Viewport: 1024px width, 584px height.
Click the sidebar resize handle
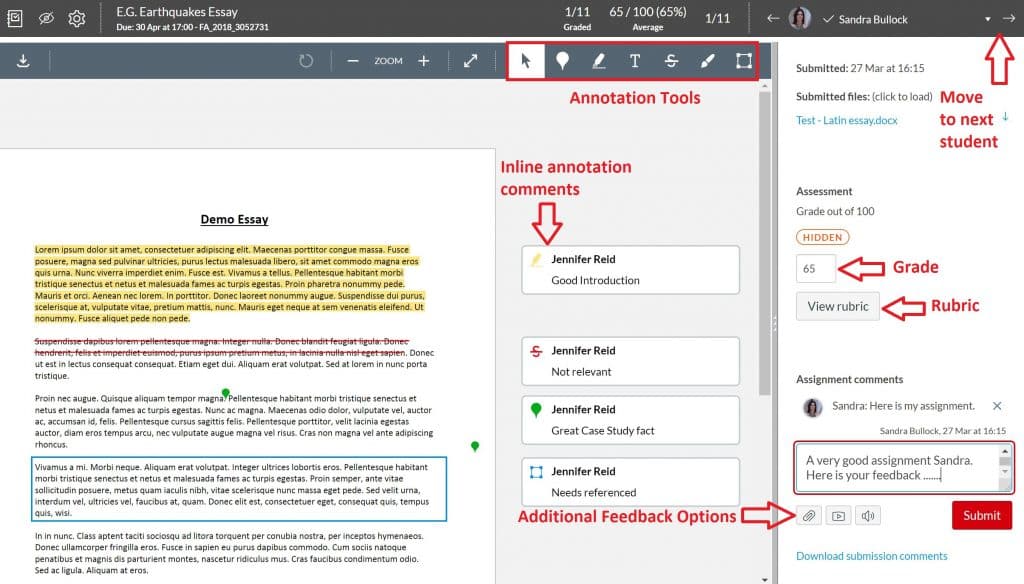[x=775, y=323]
